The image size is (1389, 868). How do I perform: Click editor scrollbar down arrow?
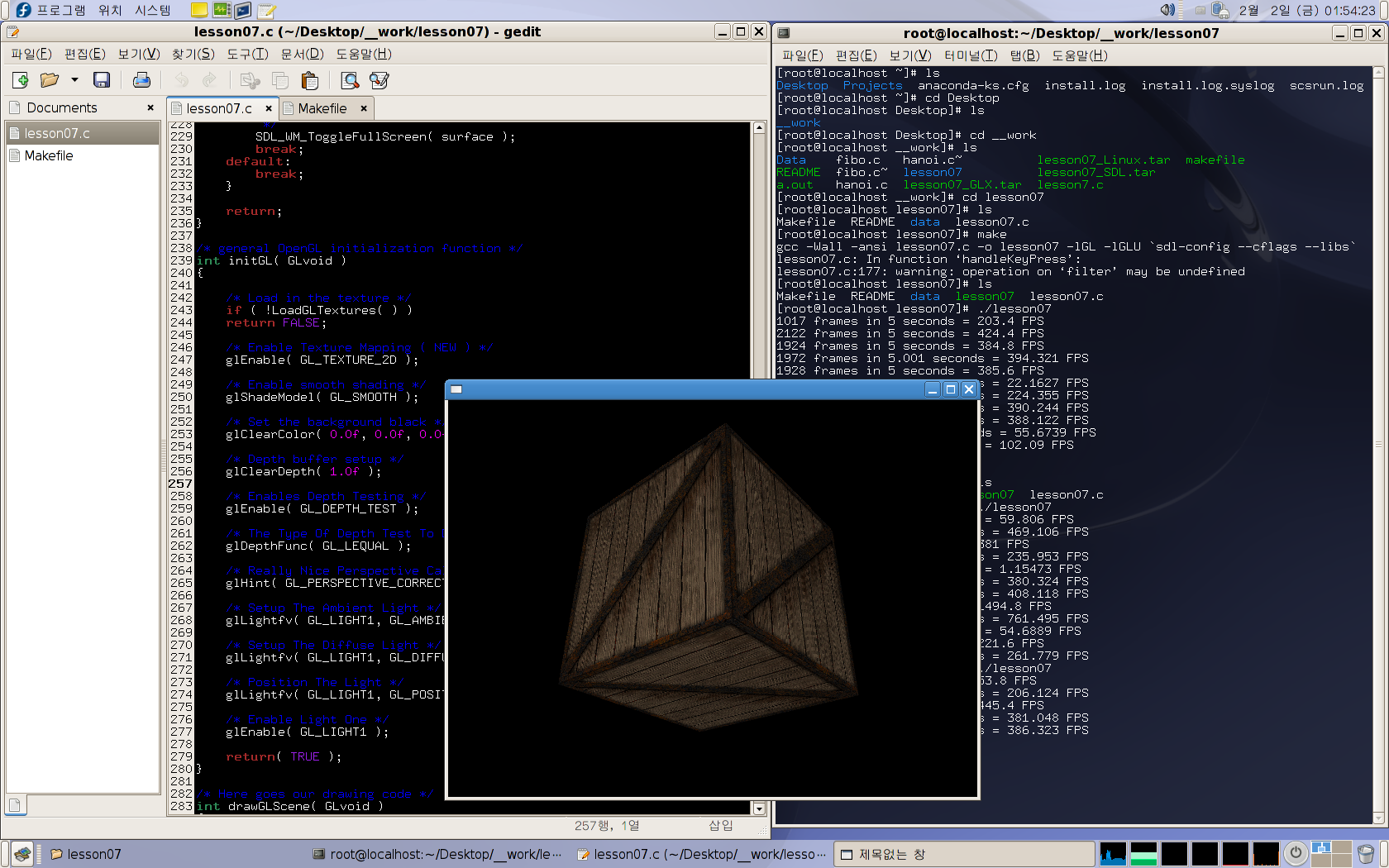759,808
